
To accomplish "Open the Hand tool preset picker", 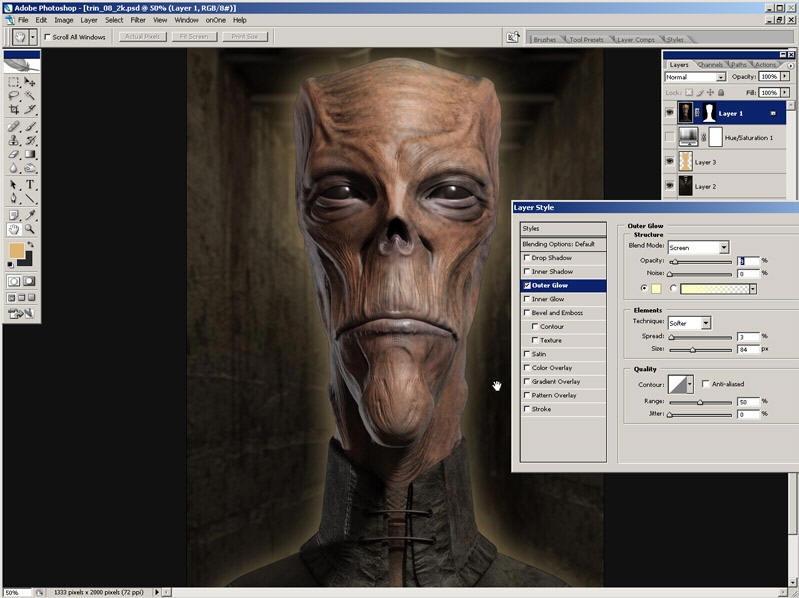I will pos(33,37).
